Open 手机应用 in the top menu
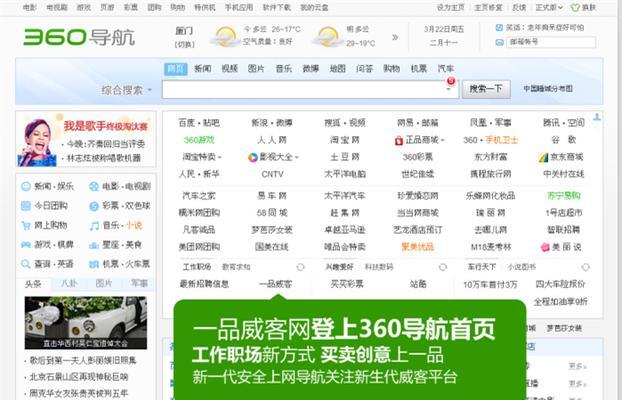The image size is (622, 400). click(239, 8)
